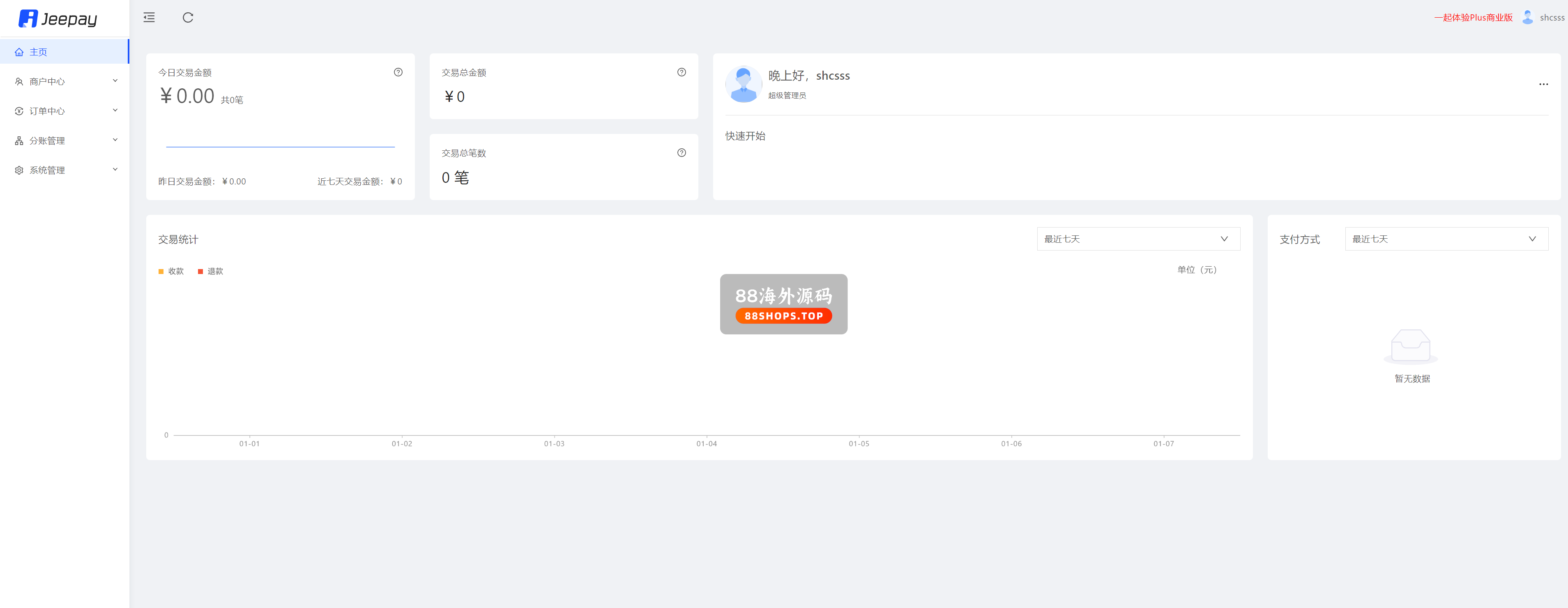Click the page refresh icon
Screen dimensions: 1568x608
[x=188, y=18]
